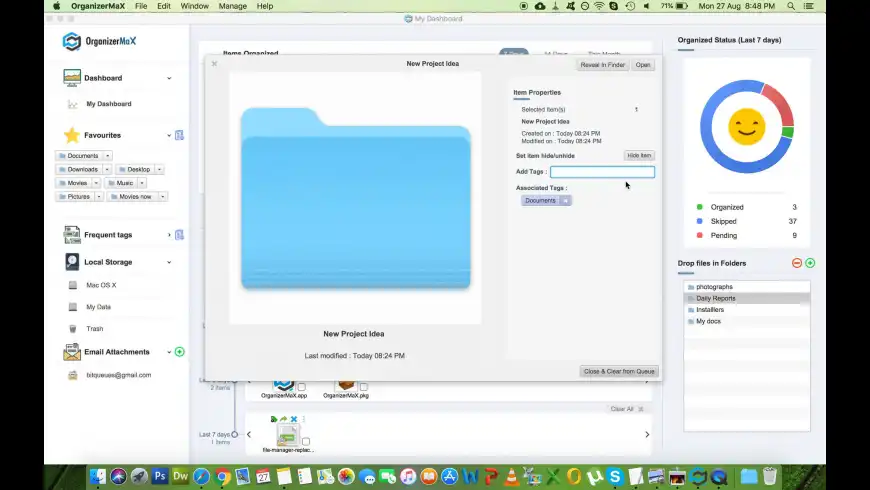870x490 pixels.
Task: Collapse the Dashboard section chevron
Action: 169,78
